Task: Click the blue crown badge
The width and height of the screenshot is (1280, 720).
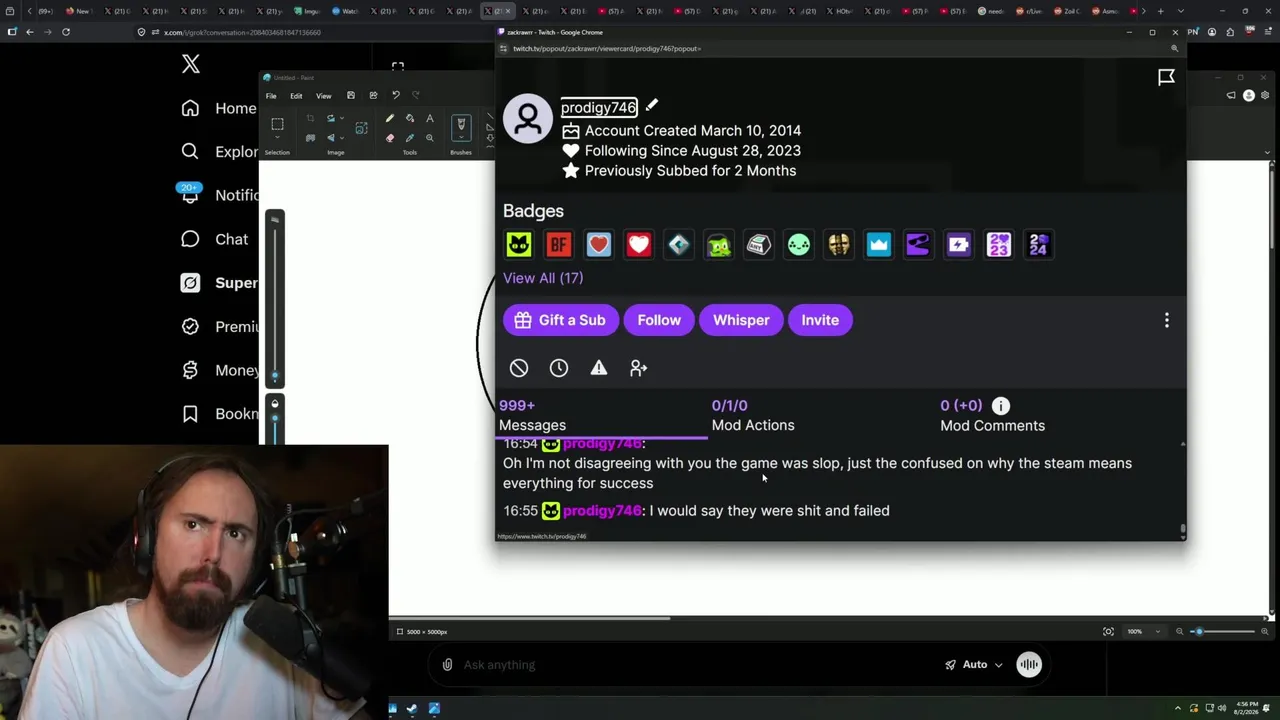Action: (x=879, y=245)
